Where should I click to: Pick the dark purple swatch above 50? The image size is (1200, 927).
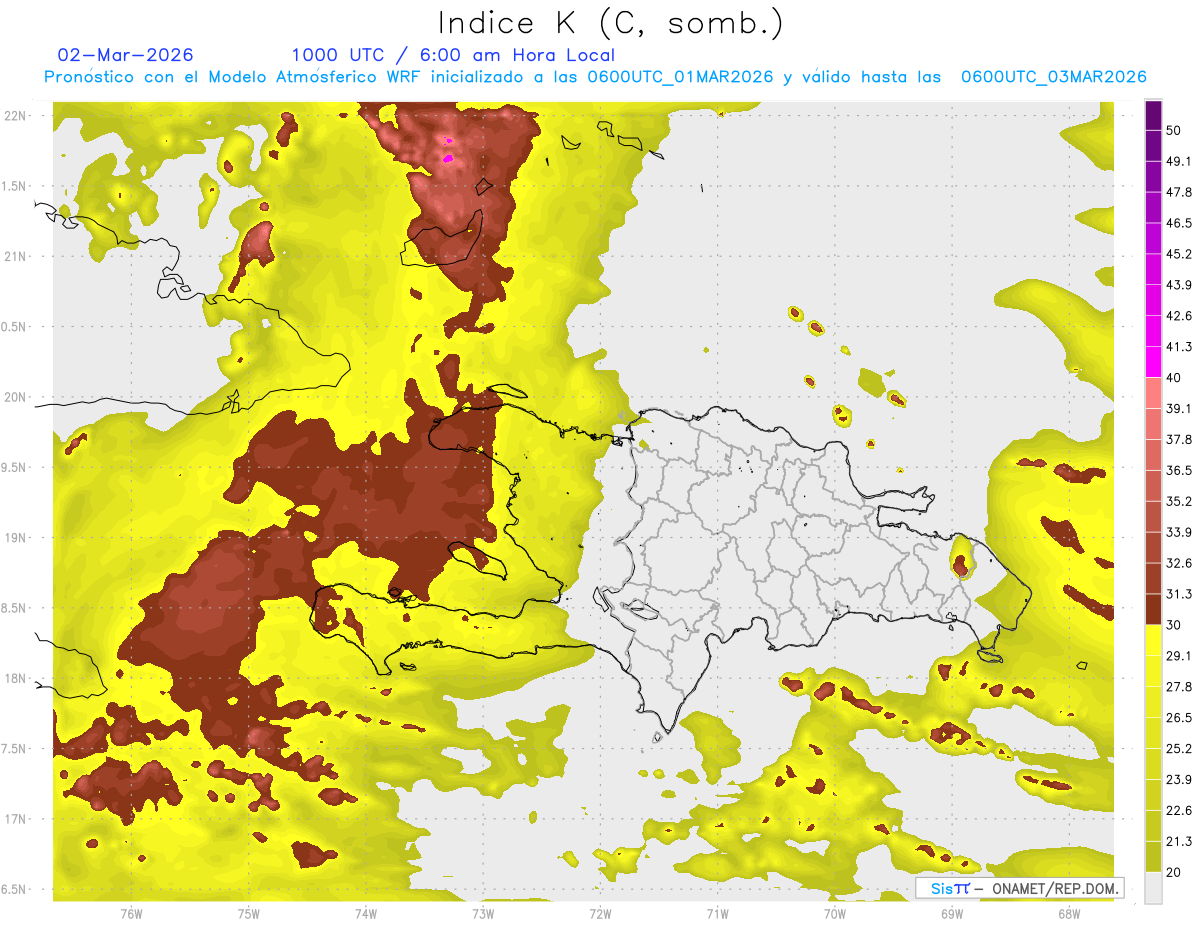pyautogui.click(x=1153, y=115)
